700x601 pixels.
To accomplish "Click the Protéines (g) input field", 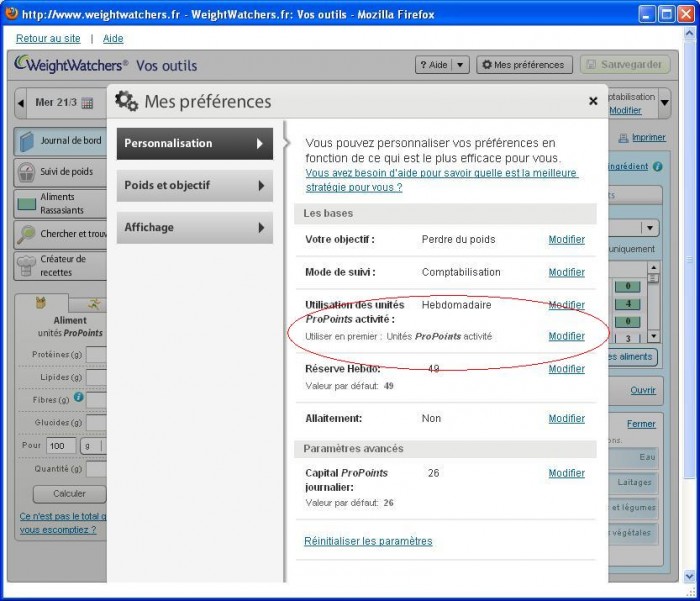I will click(96, 355).
